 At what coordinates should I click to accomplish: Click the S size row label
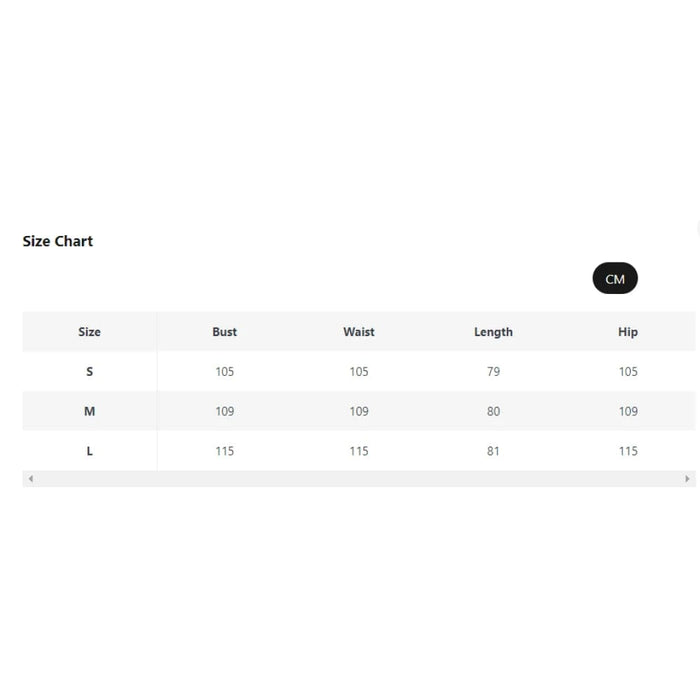(89, 372)
